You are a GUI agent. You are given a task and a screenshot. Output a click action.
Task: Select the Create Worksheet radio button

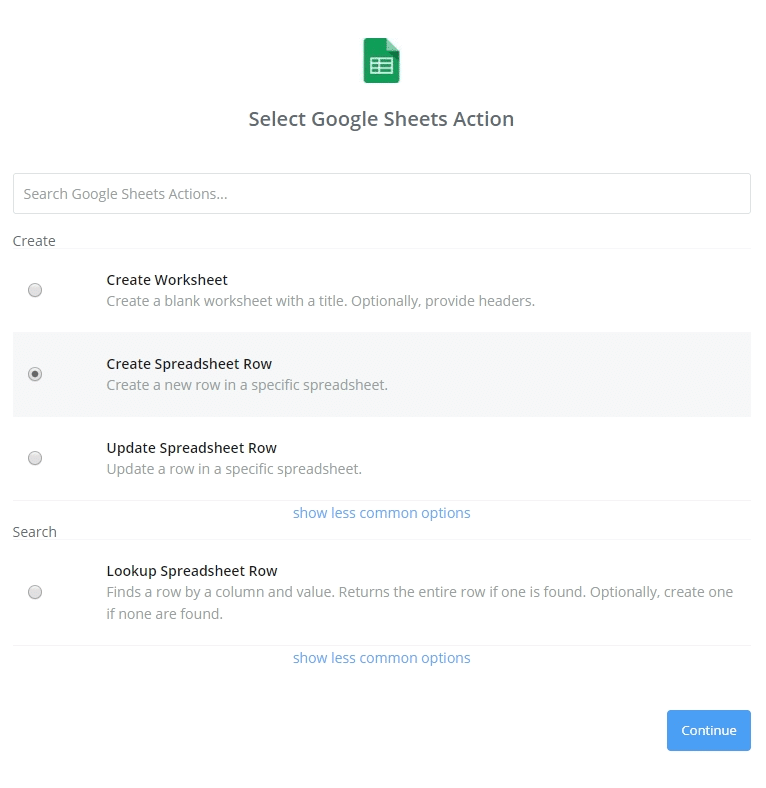35,290
